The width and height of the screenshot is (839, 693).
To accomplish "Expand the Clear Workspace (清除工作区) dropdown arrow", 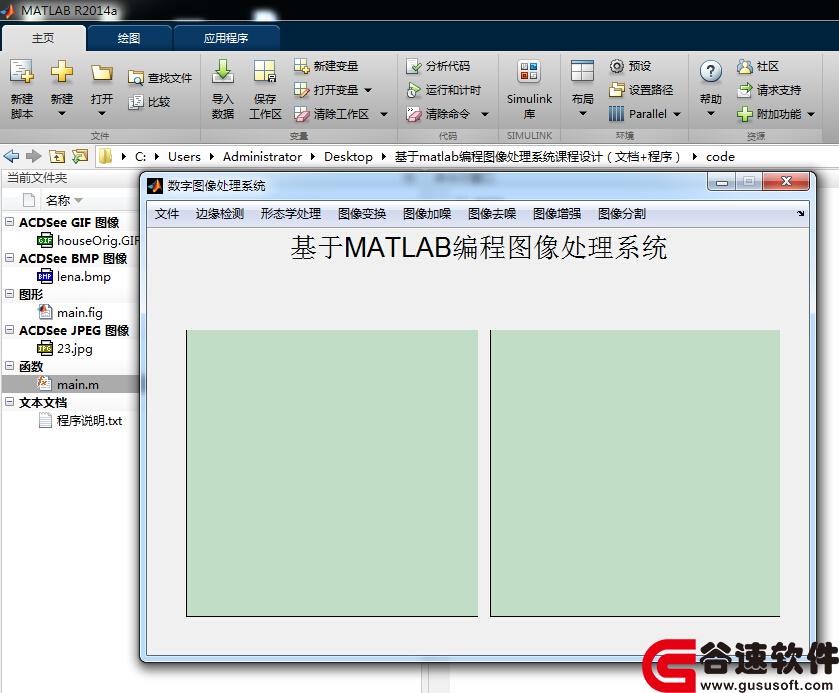I will [x=384, y=115].
